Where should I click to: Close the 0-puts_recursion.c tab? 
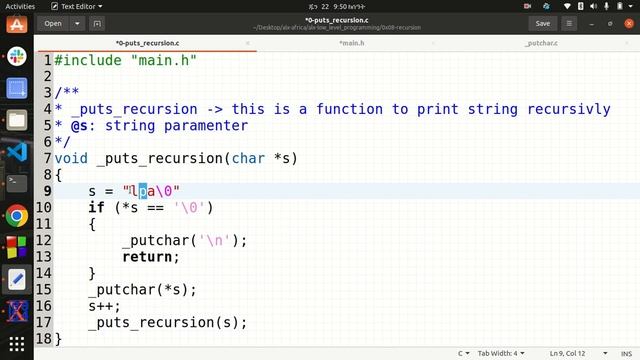(247, 43)
